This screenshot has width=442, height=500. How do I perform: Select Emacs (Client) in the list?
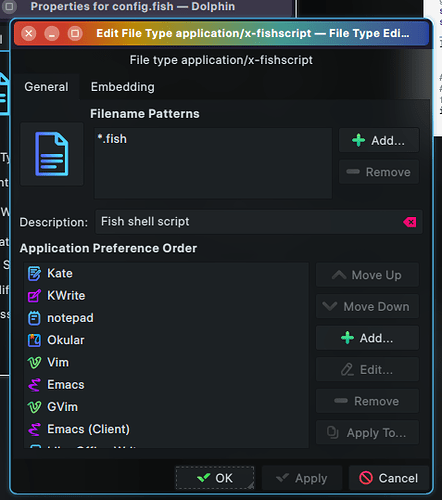[x=166, y=429]
